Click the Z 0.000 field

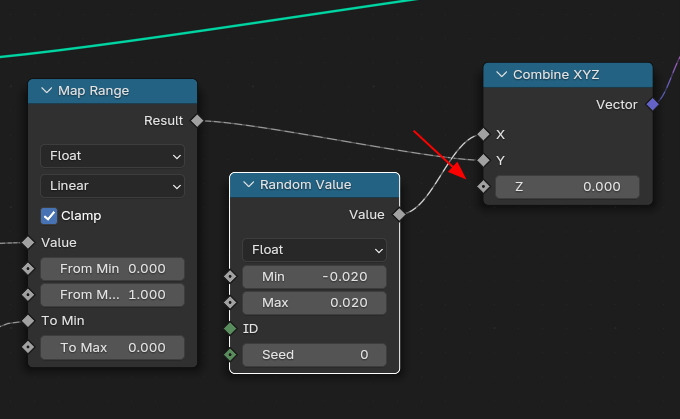(567, 187)
